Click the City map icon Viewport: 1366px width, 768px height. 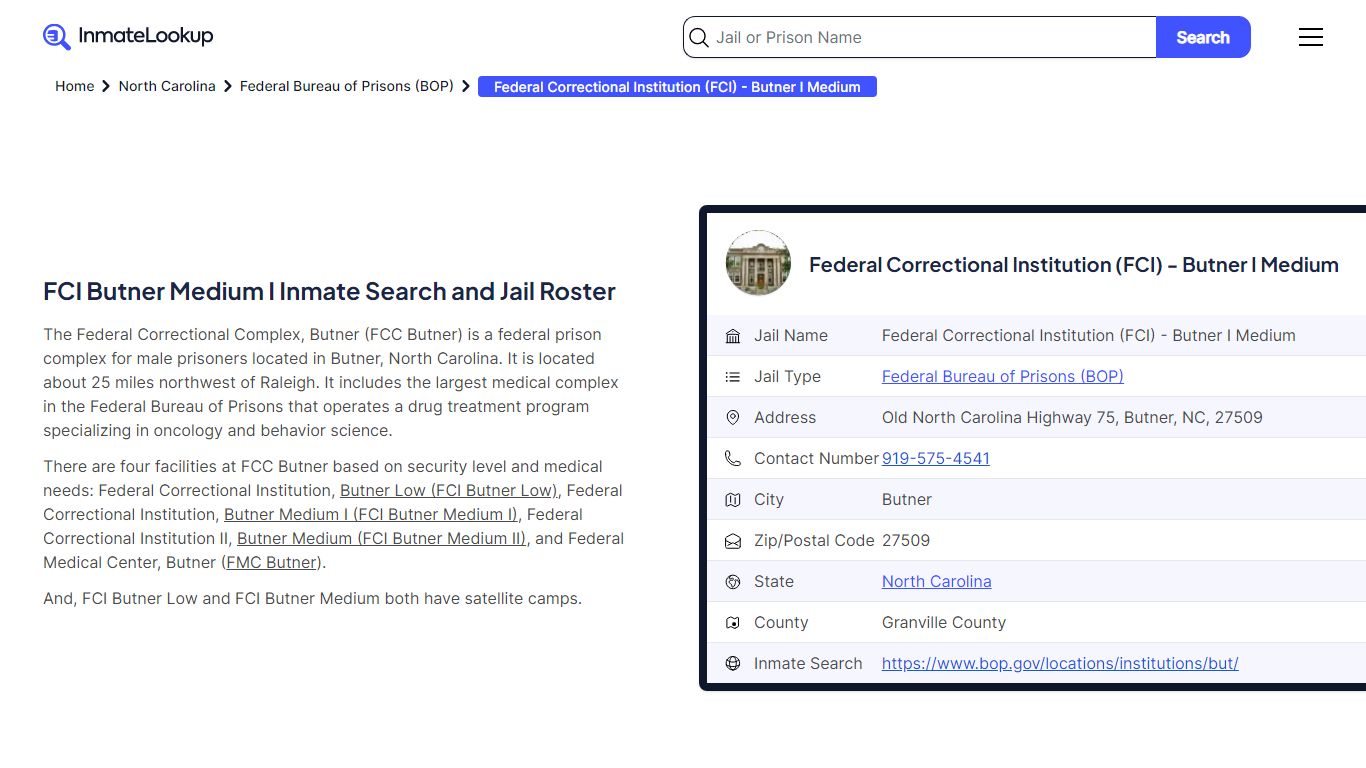[x=733, y=500]
